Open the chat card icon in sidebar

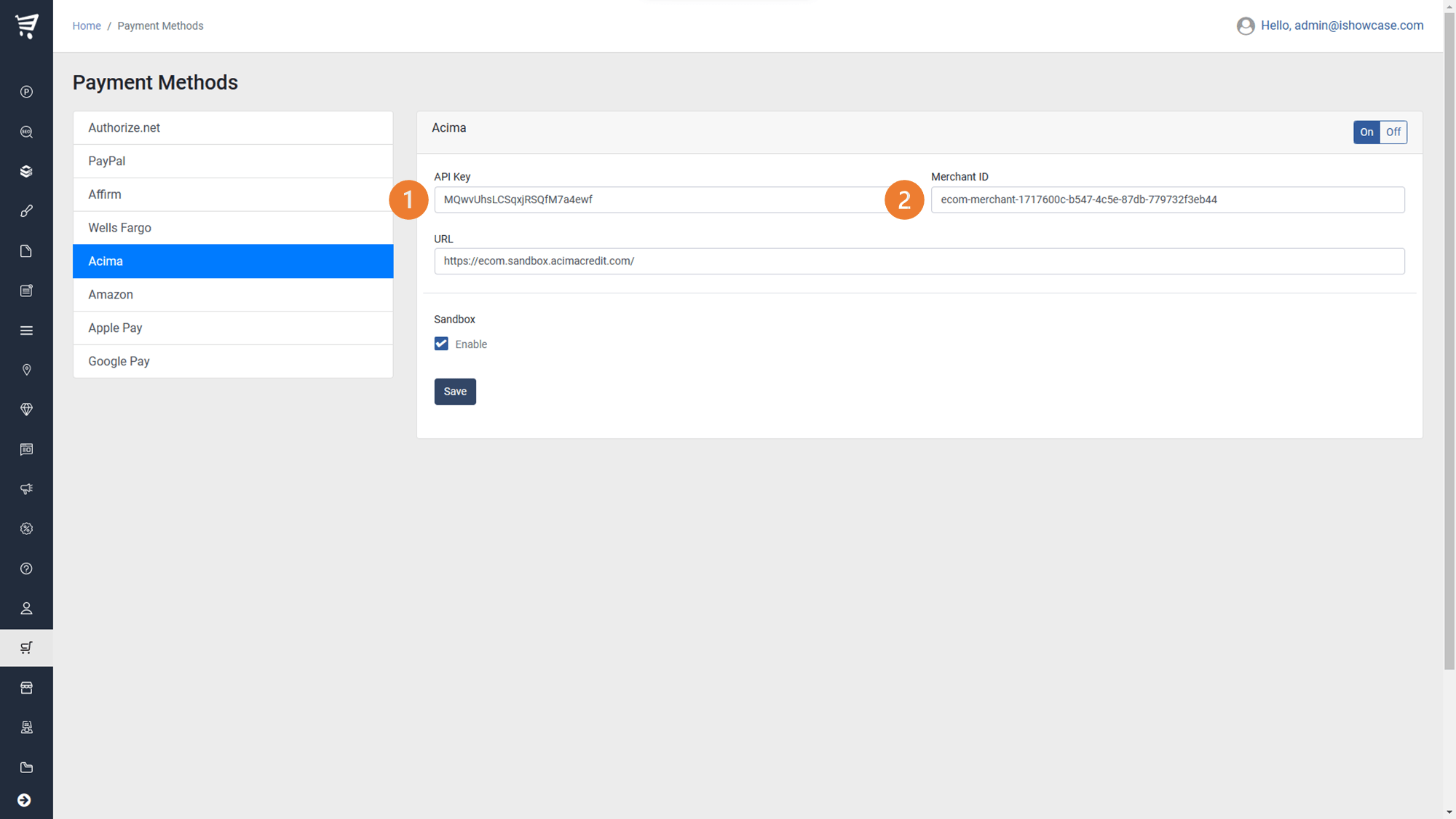pyautogui.click(x=26, y=449)
